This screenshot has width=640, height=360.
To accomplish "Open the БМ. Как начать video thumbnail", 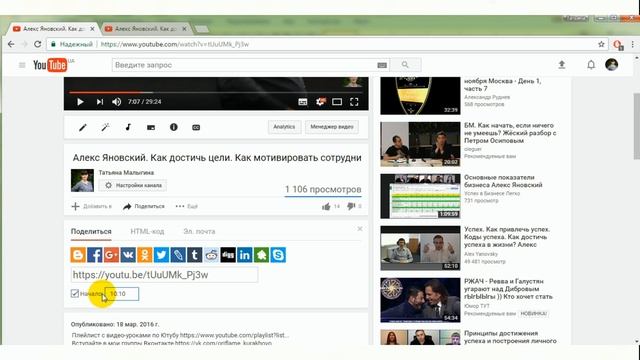I will pyautogui.click(x=420, y=144).
